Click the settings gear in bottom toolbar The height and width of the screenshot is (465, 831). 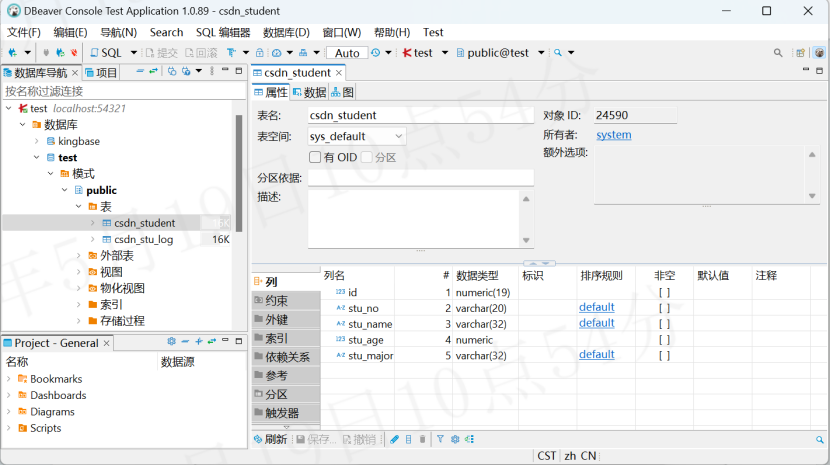[x=455, y=439]
